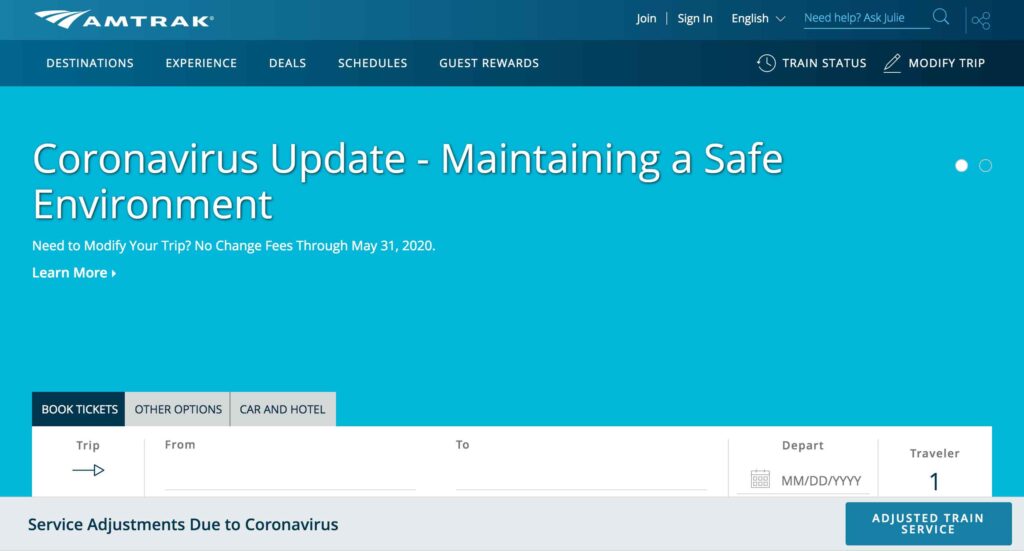Click the Modify Trip pencil icon
The height and width of the screenshot is (551, 1024).
tap(892, 63)
